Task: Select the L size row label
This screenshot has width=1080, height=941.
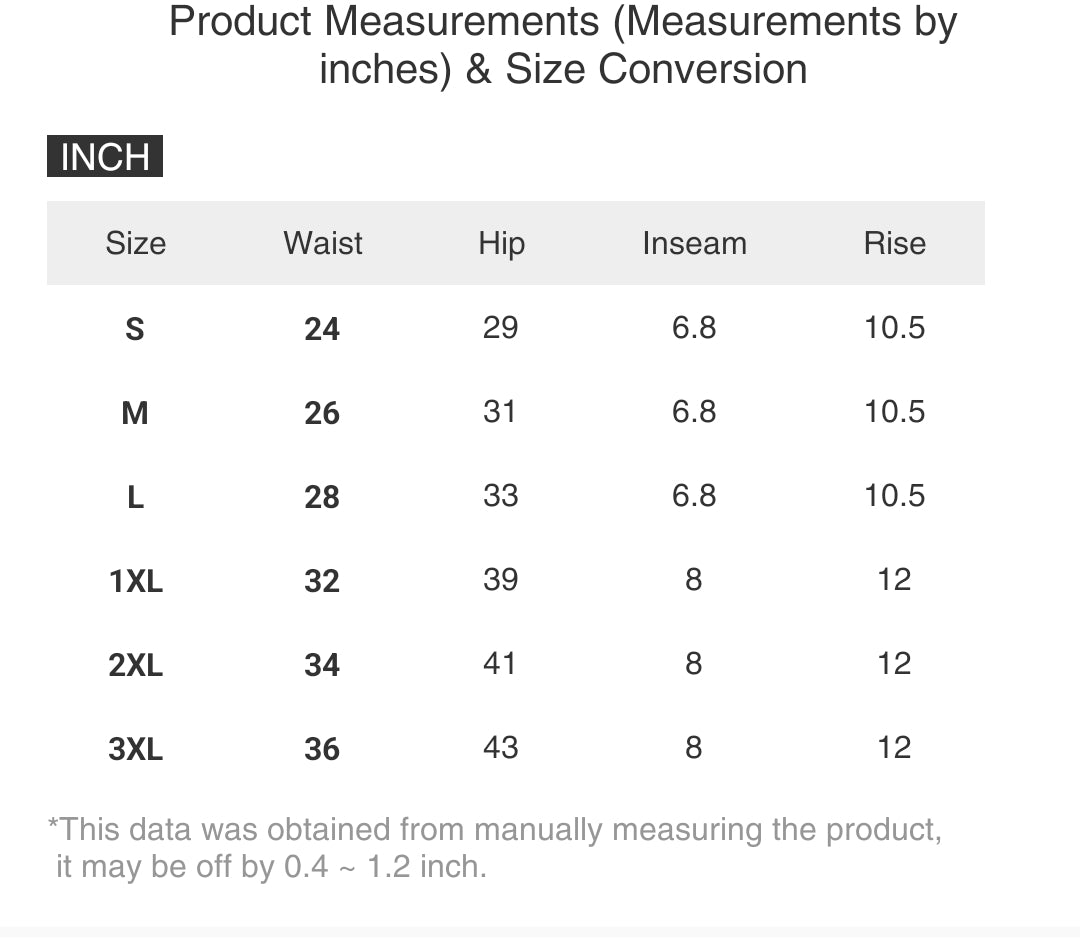Action: [135, 497]
